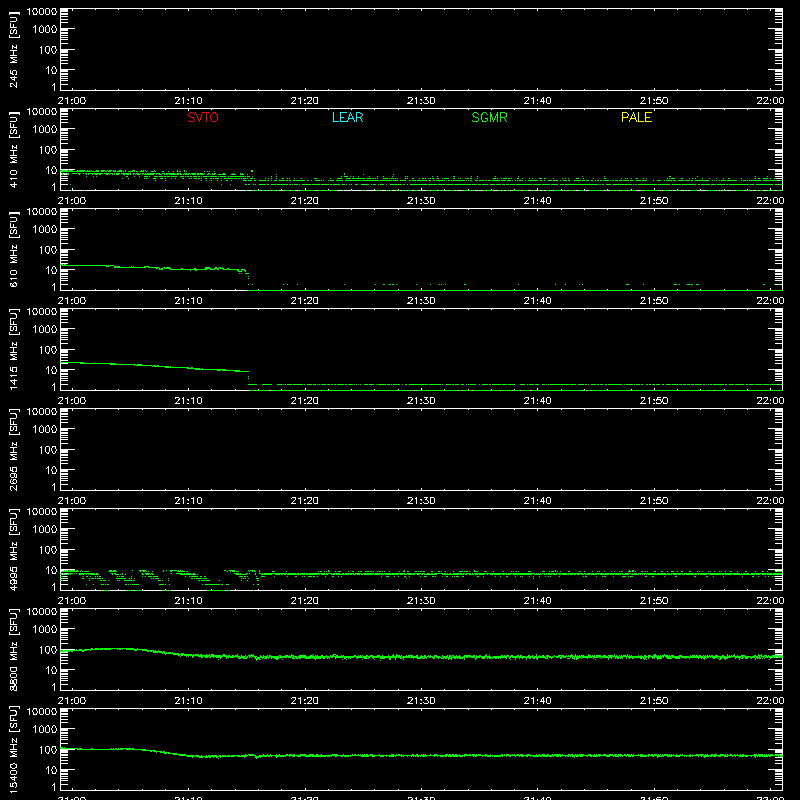The height and width of the screenshot is (800, 800).
Task: Click 21:40 tick label under 610 MHz panel
Action: pyautogui.click(x=537, y=301)
